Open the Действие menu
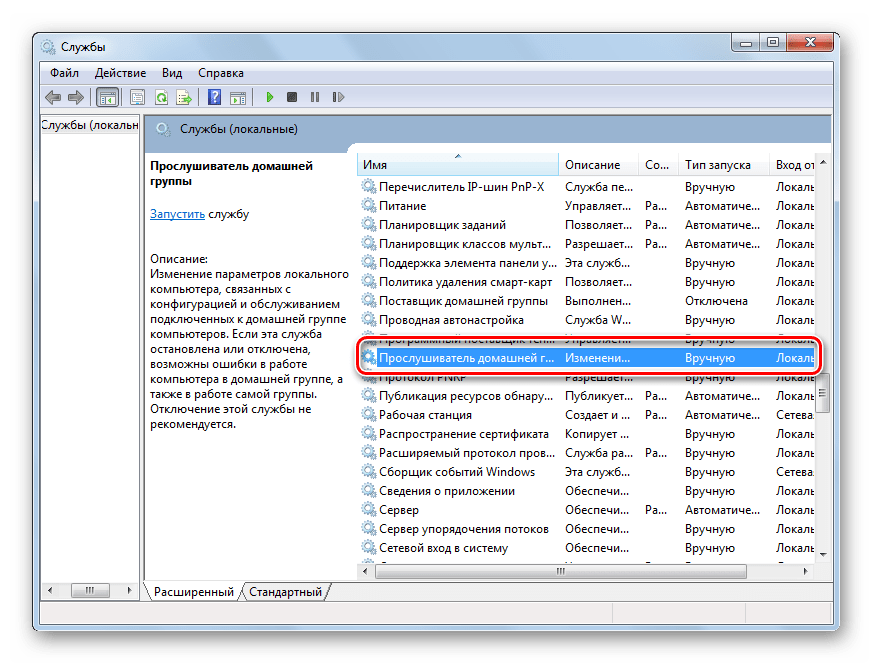873x664 pixels. click(x=120, y=73)
